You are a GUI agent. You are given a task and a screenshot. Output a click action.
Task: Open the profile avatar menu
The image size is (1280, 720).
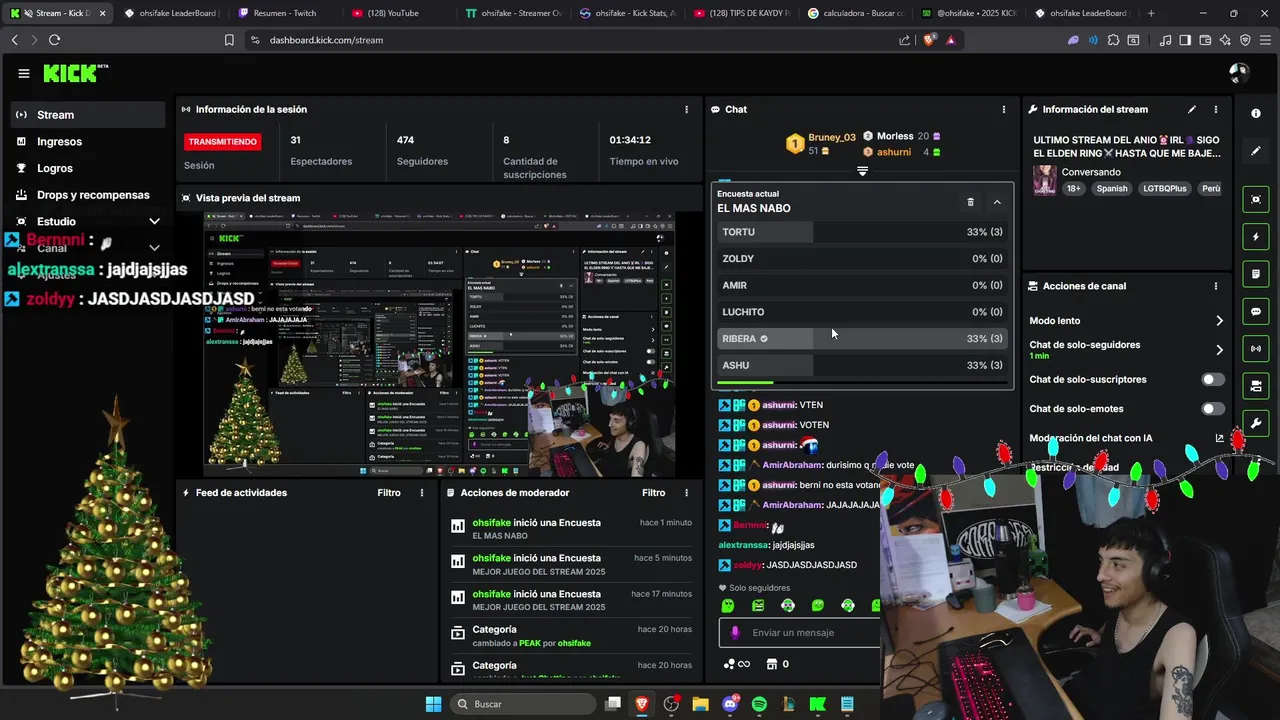click(x=1239, y=73)
